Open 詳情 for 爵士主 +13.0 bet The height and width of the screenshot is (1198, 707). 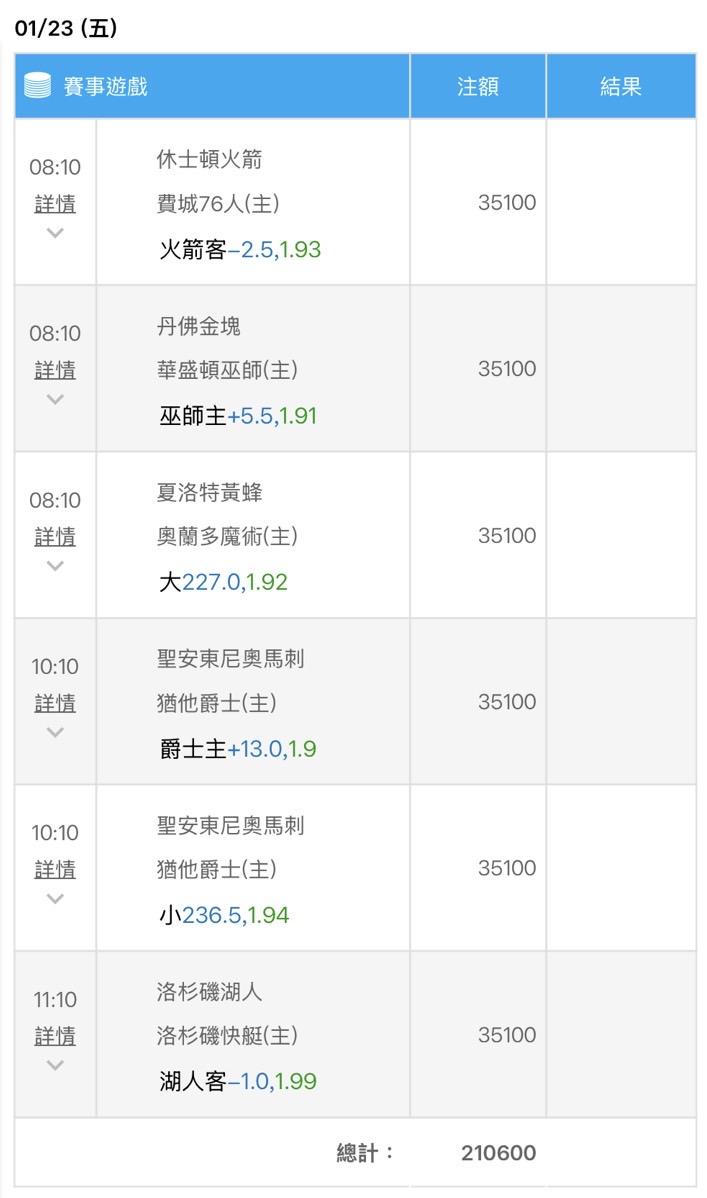55,703
